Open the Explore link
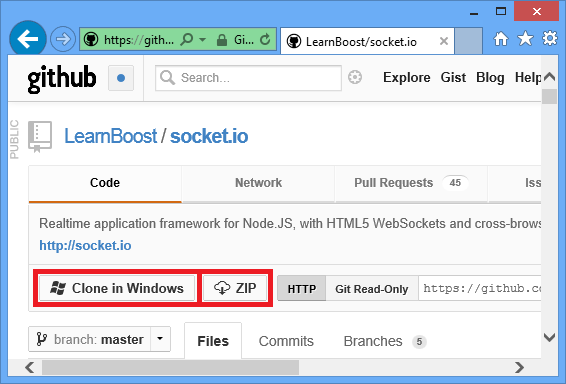 pyautogui.click(x=406, y=78)
